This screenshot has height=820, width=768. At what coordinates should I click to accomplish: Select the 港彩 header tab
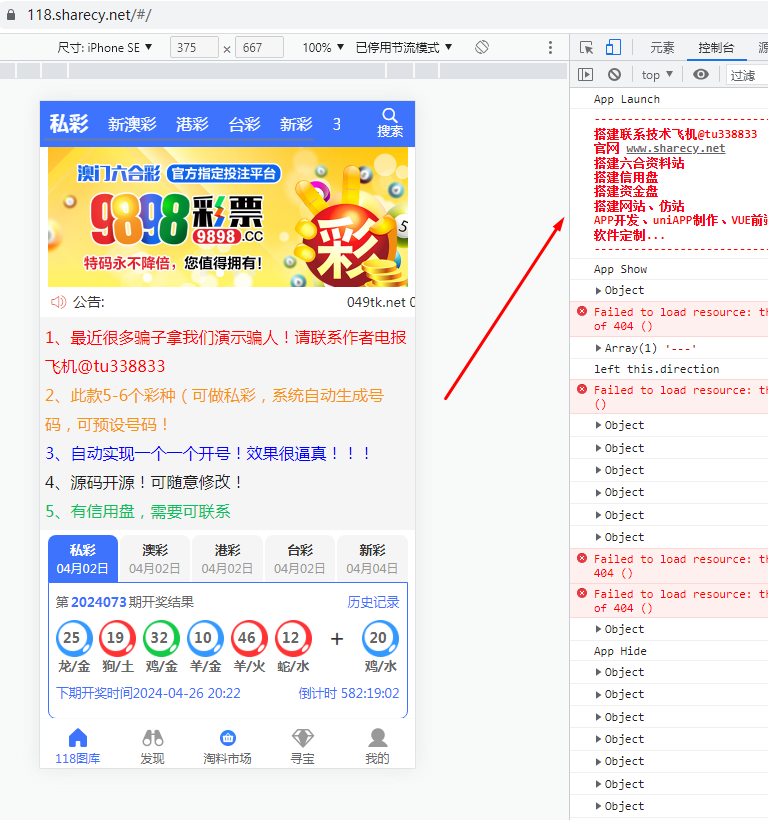point(192,124)
